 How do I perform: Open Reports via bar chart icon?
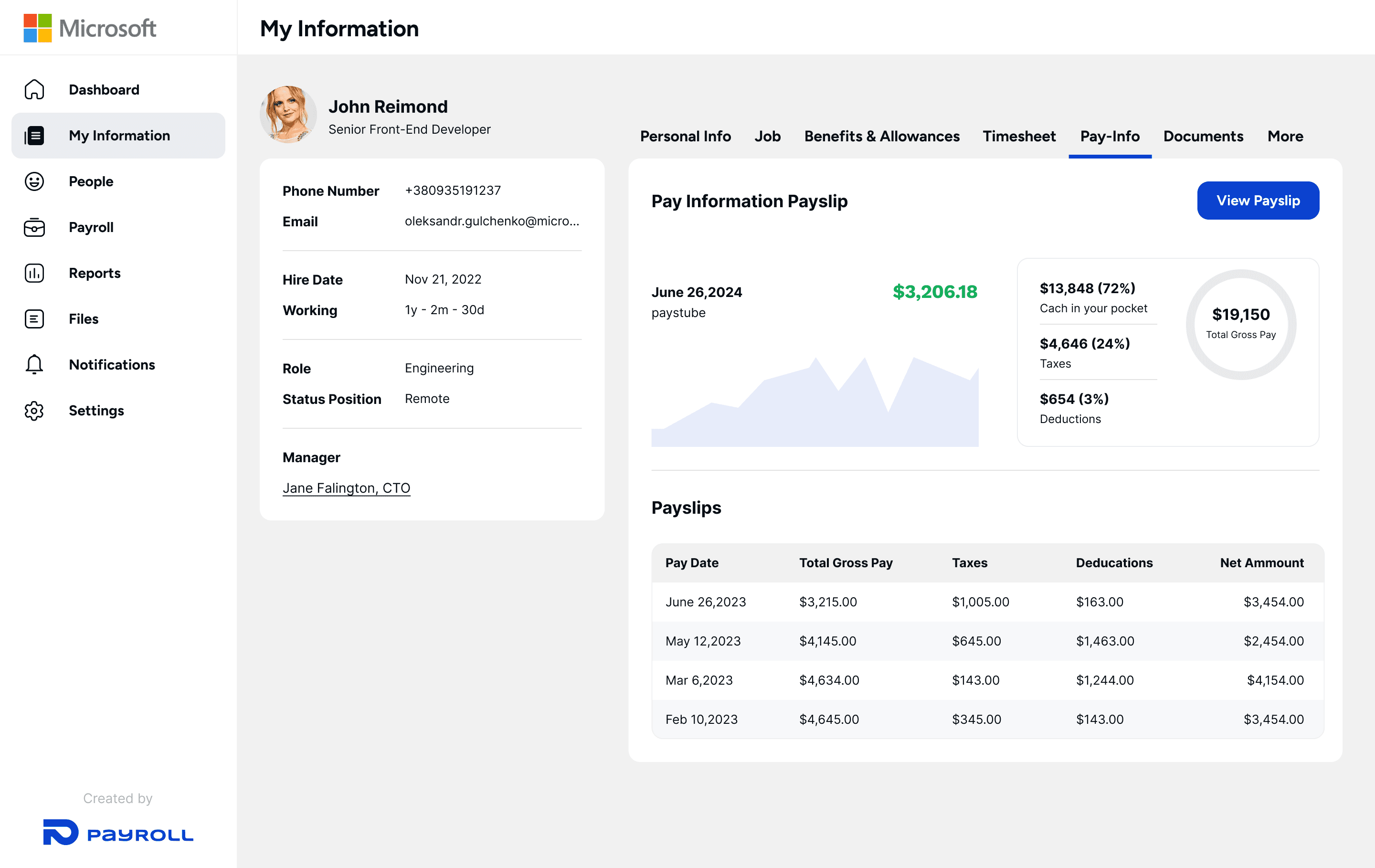[x=34, y=273]
